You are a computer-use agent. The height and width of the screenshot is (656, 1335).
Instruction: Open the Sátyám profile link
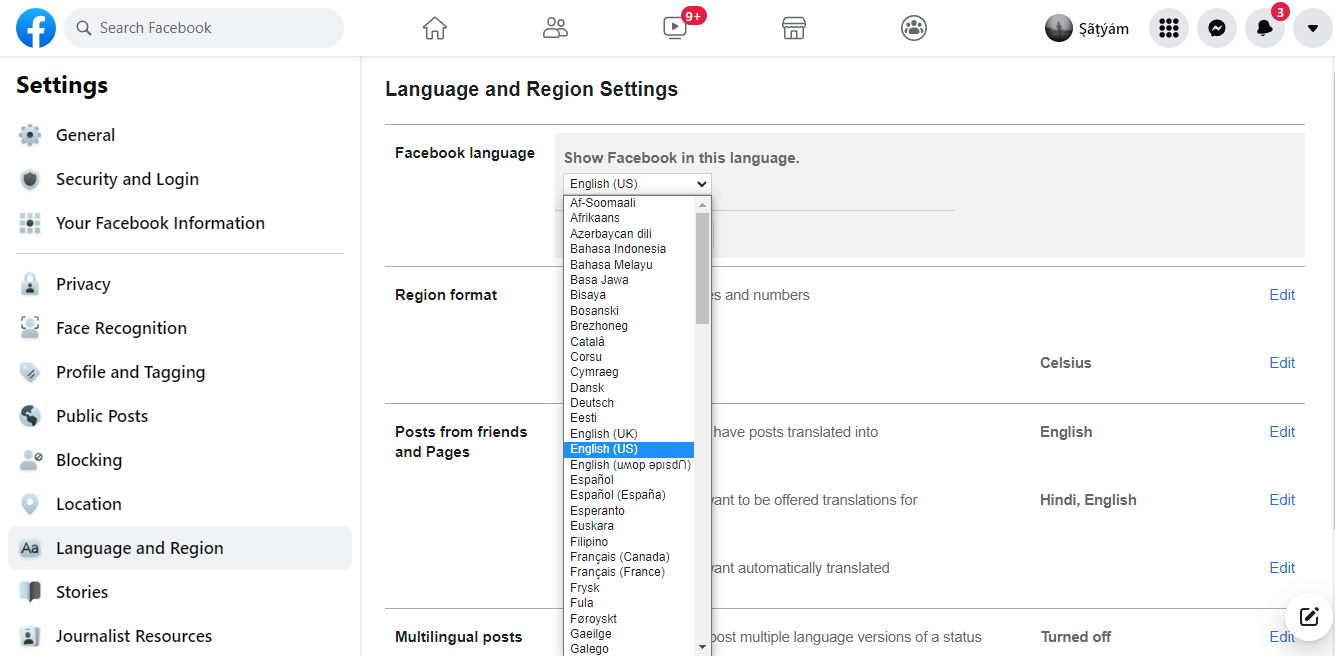[x=1088, y=28]
